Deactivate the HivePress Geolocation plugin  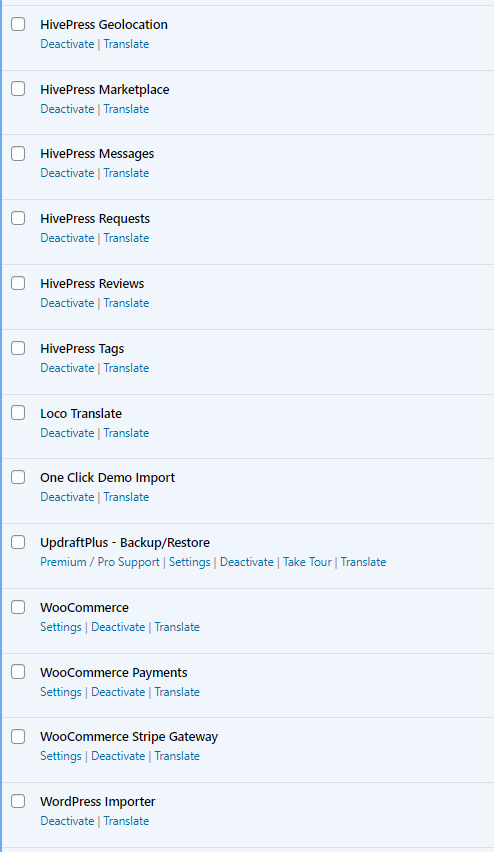pyautogui.click(x=67, y=44)
